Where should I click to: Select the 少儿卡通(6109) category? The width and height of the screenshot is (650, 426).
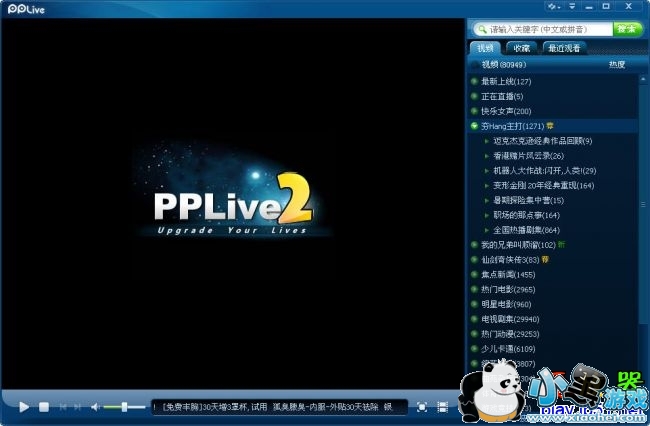[x=508, y=349]
